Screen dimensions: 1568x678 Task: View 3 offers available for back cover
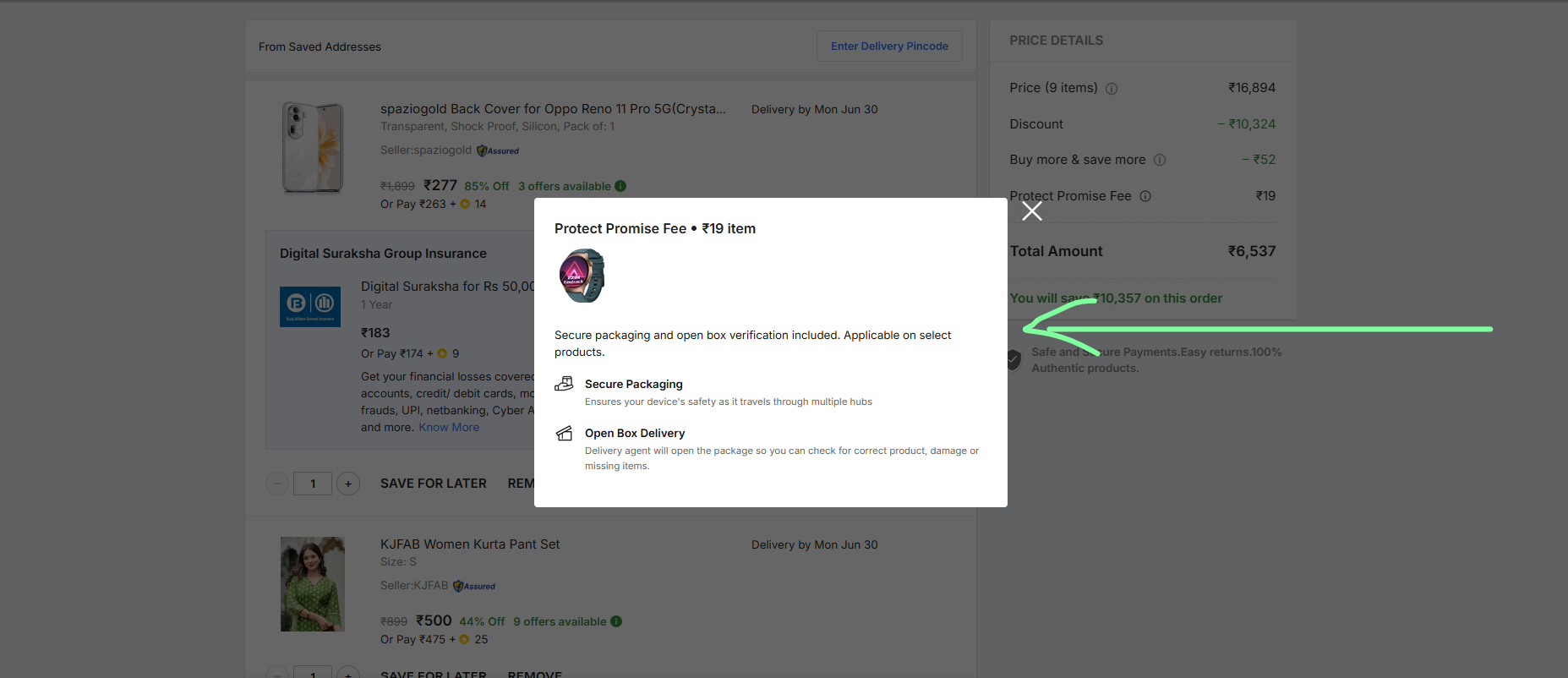pos(565,186)
